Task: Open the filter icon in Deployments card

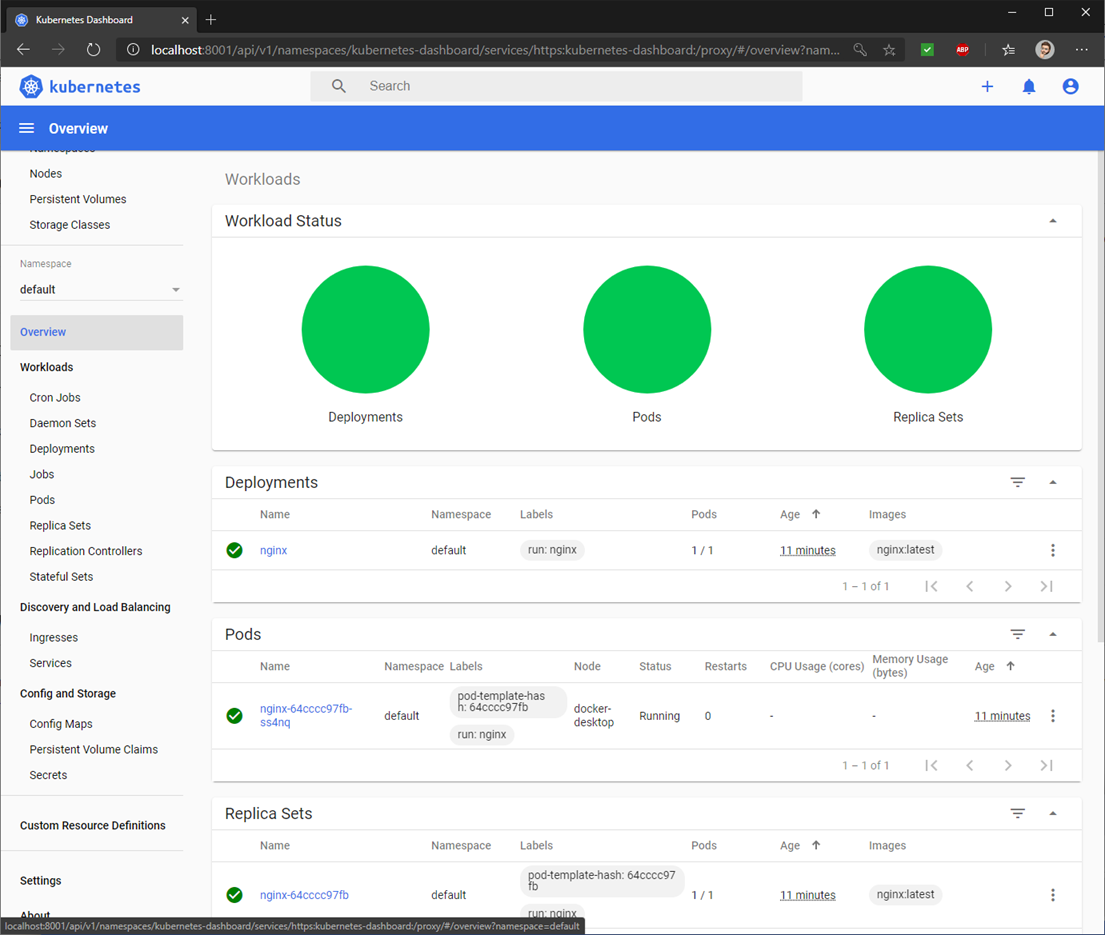Action: [x=1018, y=482]
